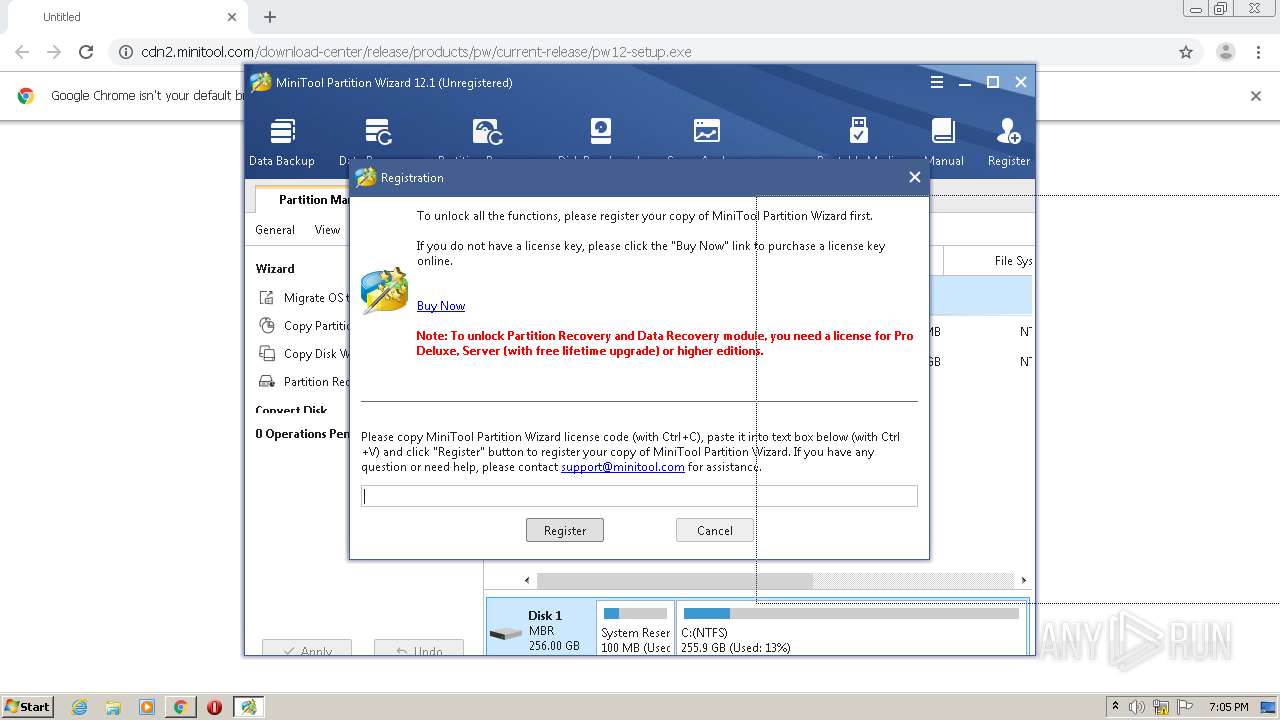
Task: Click '0 Operations Pending' text
Action: coord(304,434)
